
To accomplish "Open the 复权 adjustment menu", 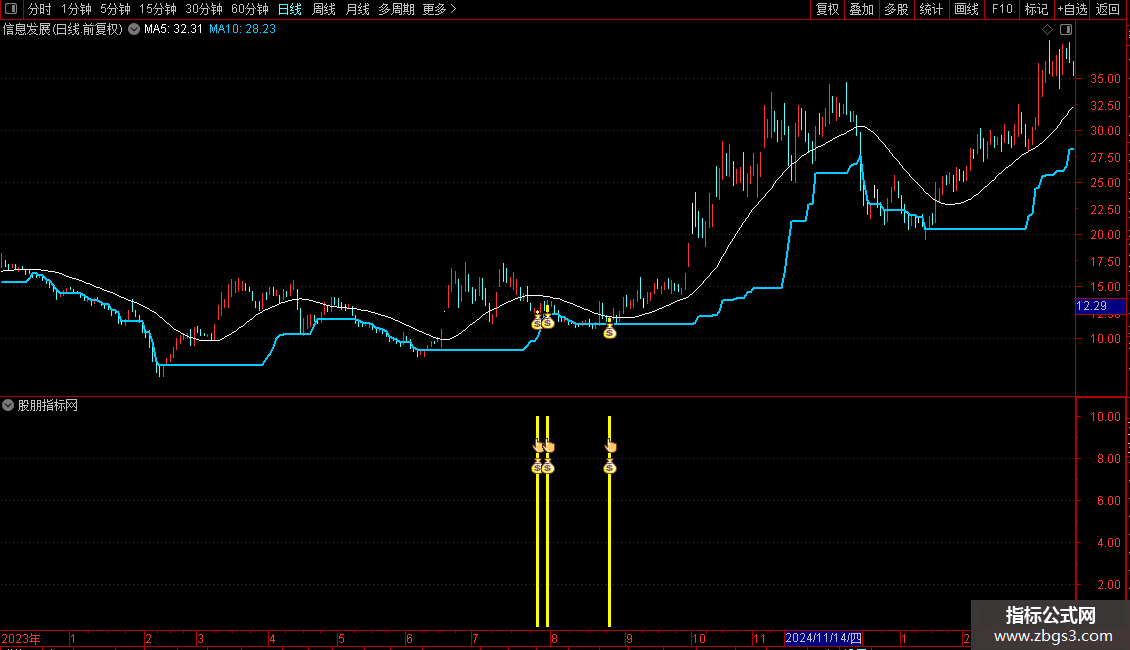I will pos(827,9).
